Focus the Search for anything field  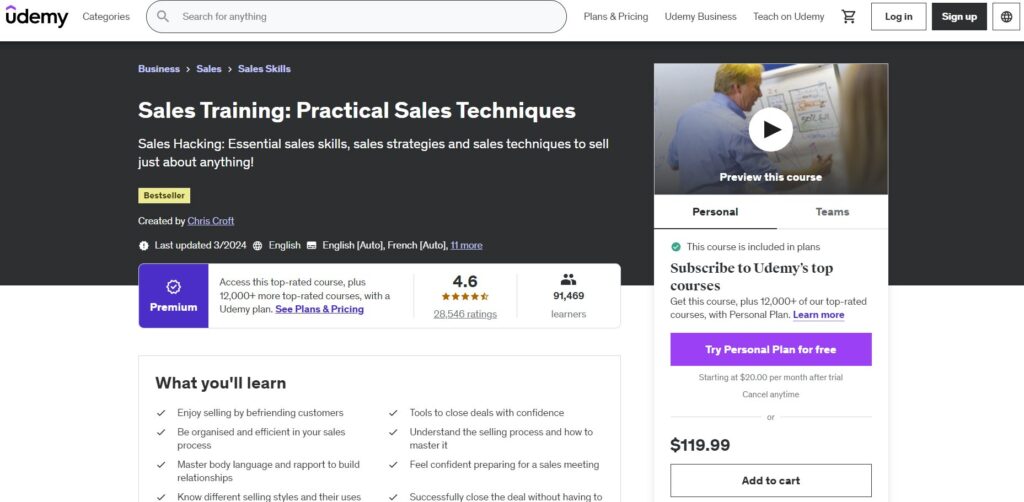pyautogui.click(x=356, y=16)
